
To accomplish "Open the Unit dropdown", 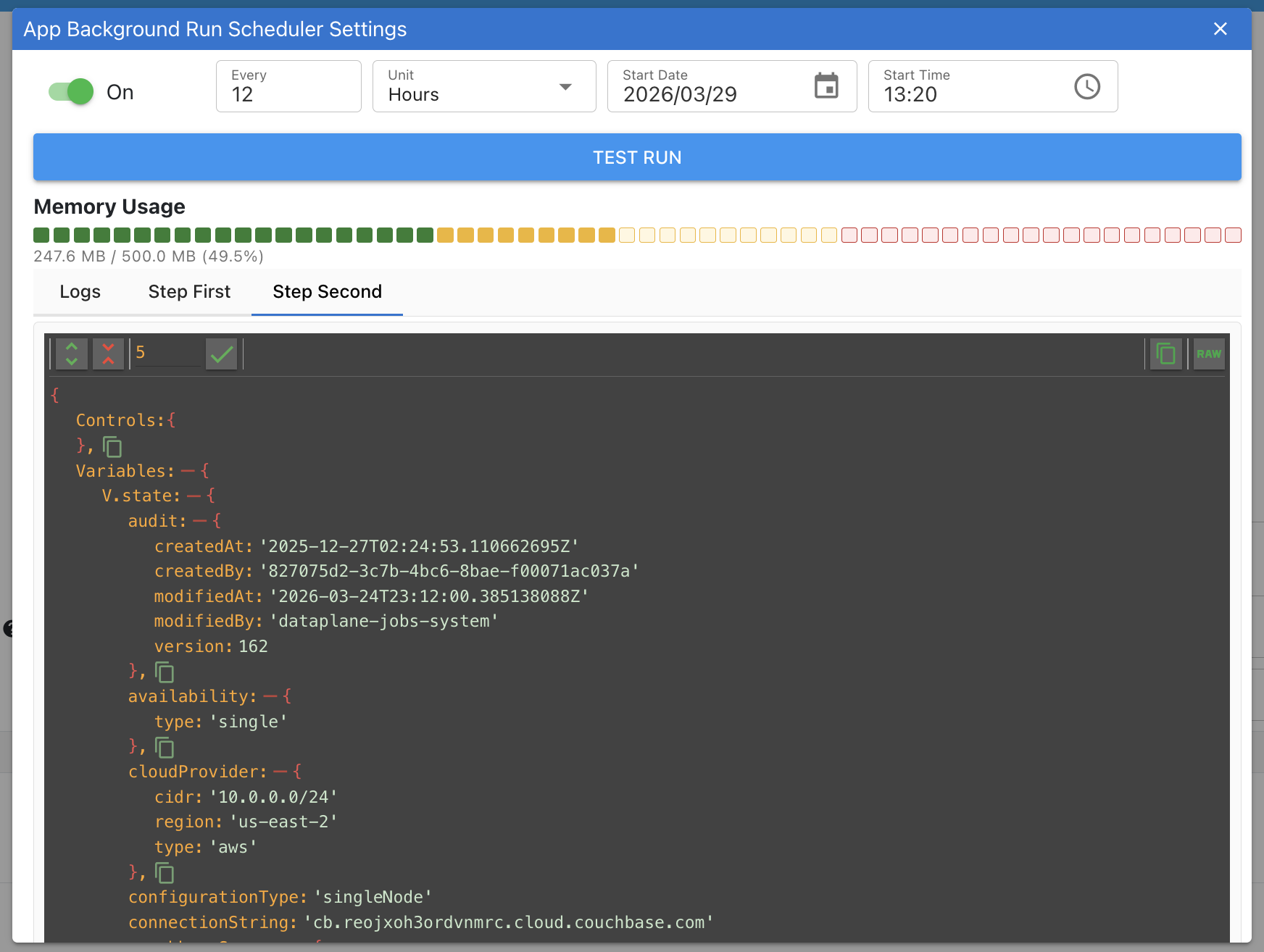I will click(483, 86).
